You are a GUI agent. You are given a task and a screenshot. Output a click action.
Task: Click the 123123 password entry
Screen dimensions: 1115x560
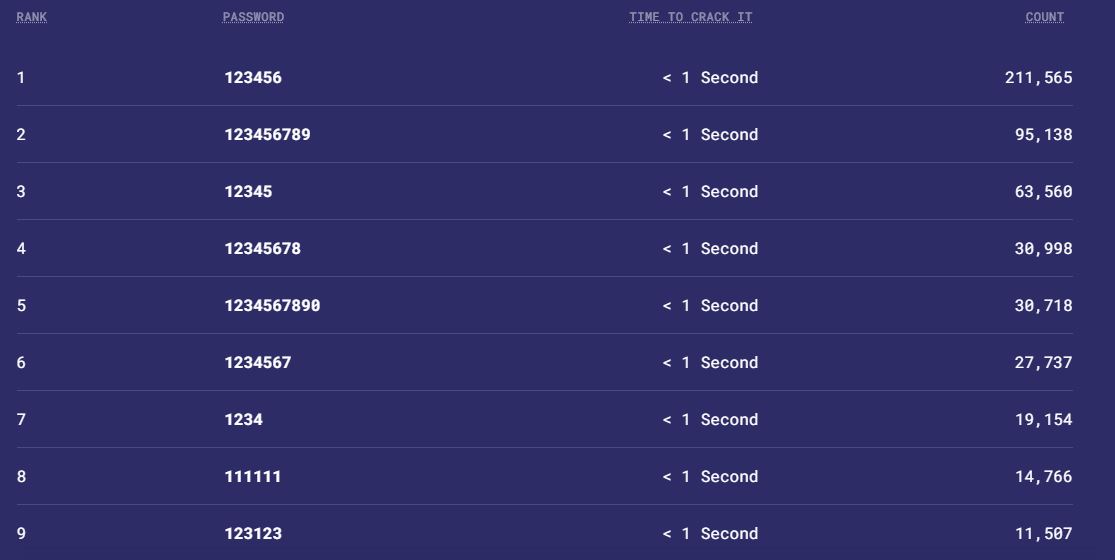point(253,534)
